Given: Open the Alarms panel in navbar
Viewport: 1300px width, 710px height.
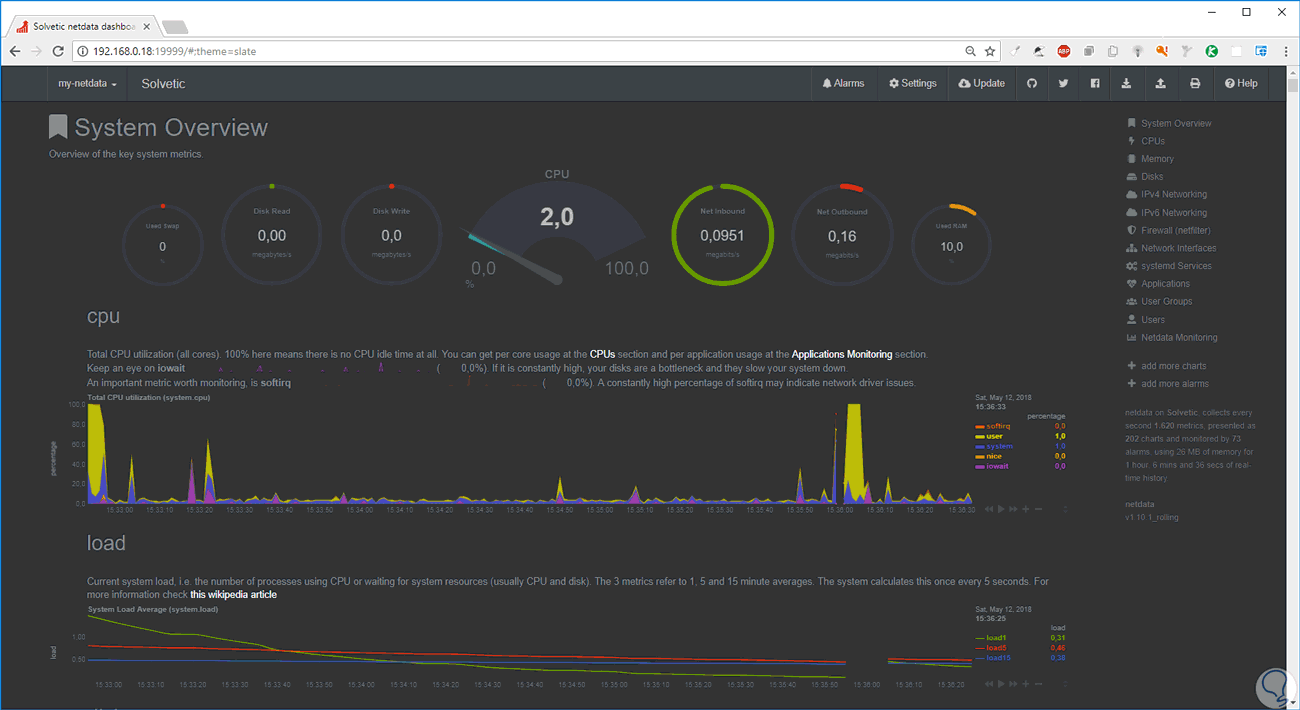Looking at the screenshot, I should 843,84.
